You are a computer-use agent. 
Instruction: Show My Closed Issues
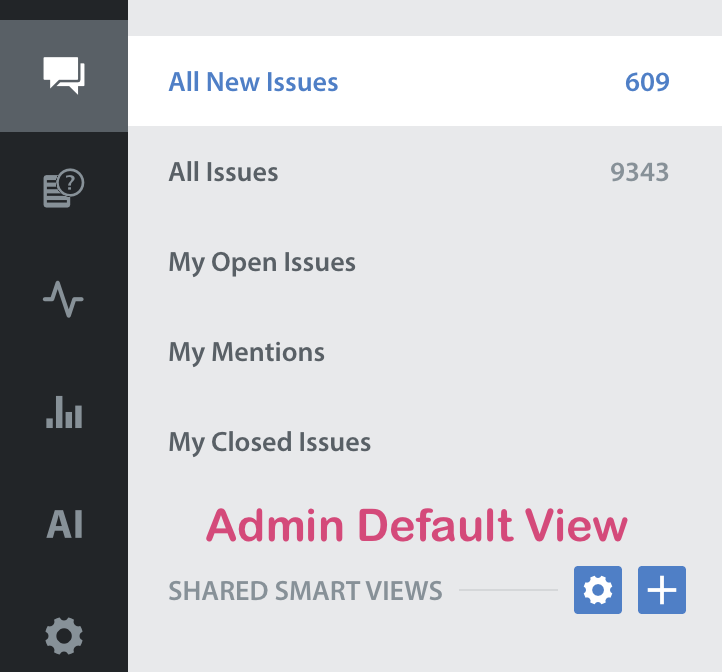click(270, 442)
